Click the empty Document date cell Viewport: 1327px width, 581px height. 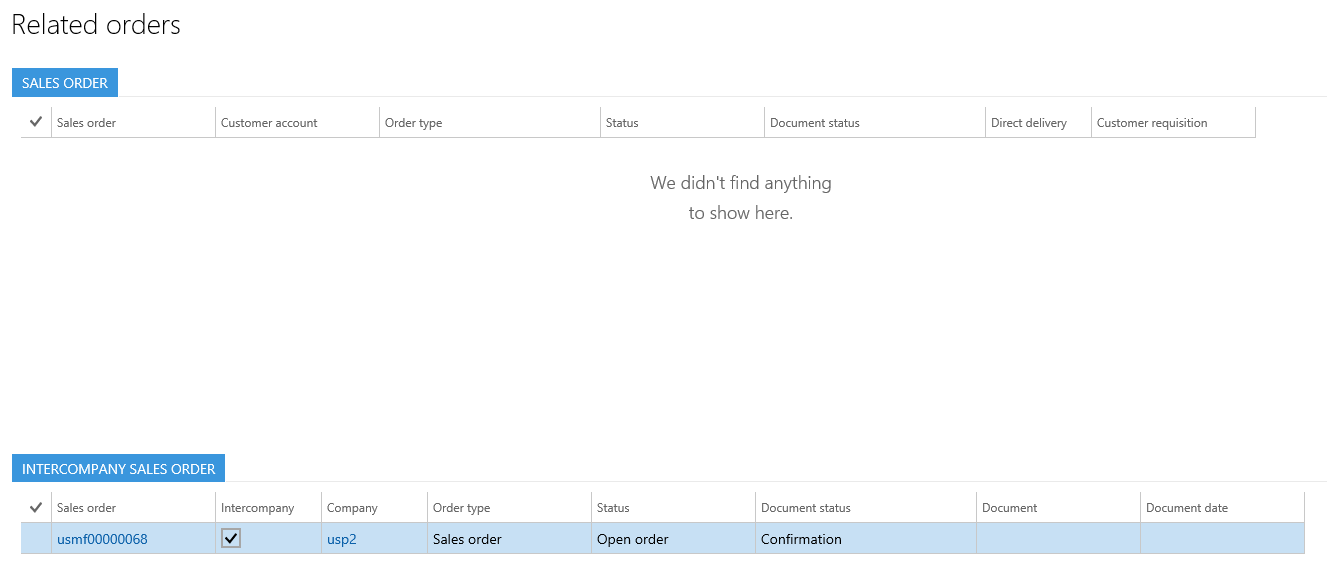(x=1221, y=539)
